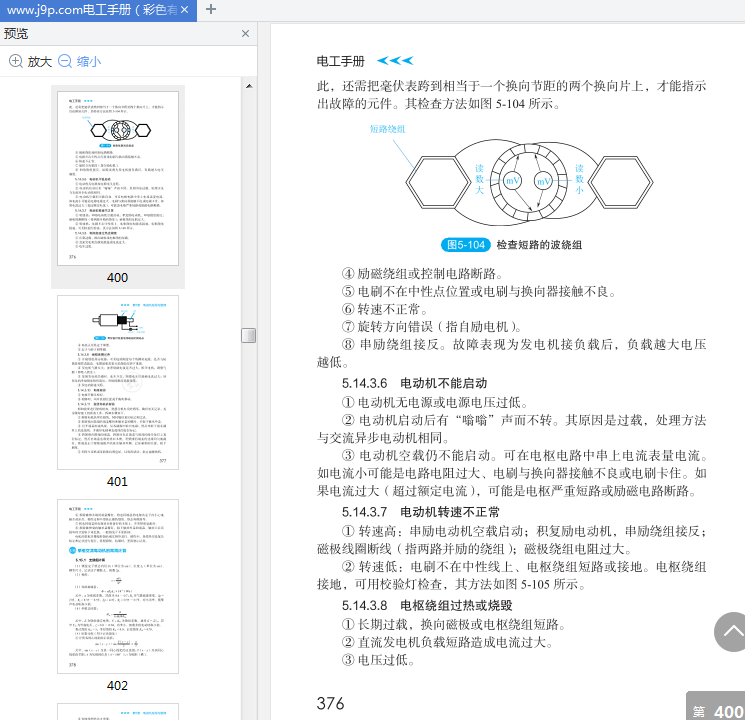Screen dimensions: 745x720
Task: Click label 402 under third thumbnail
Action: click(117, 685)
